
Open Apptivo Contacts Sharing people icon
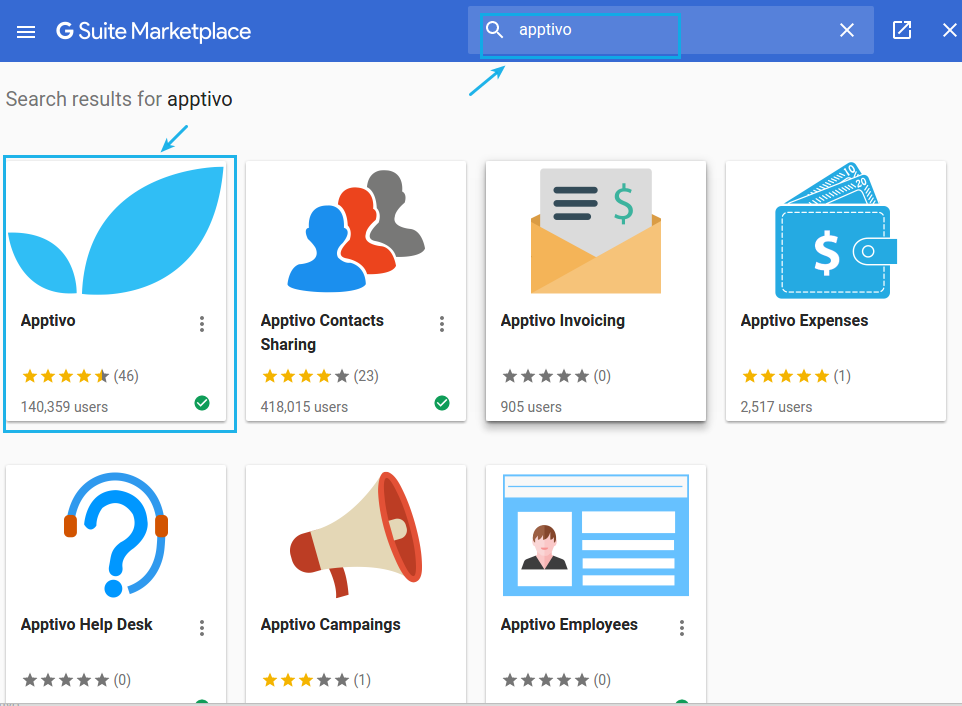coord(356,231)
